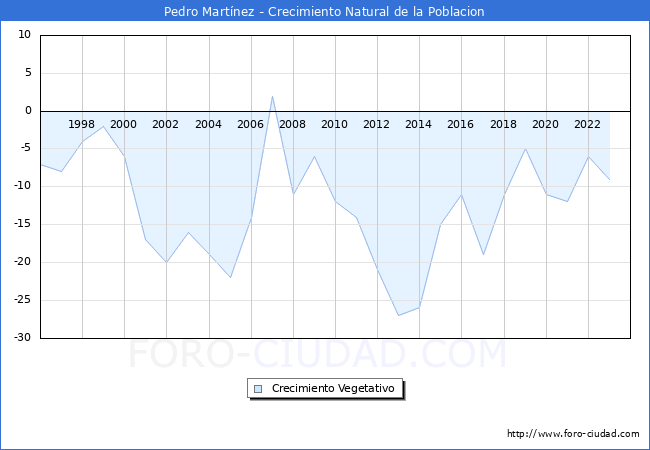
Task: Click the y-axis value -30
Action: point(22,338)
